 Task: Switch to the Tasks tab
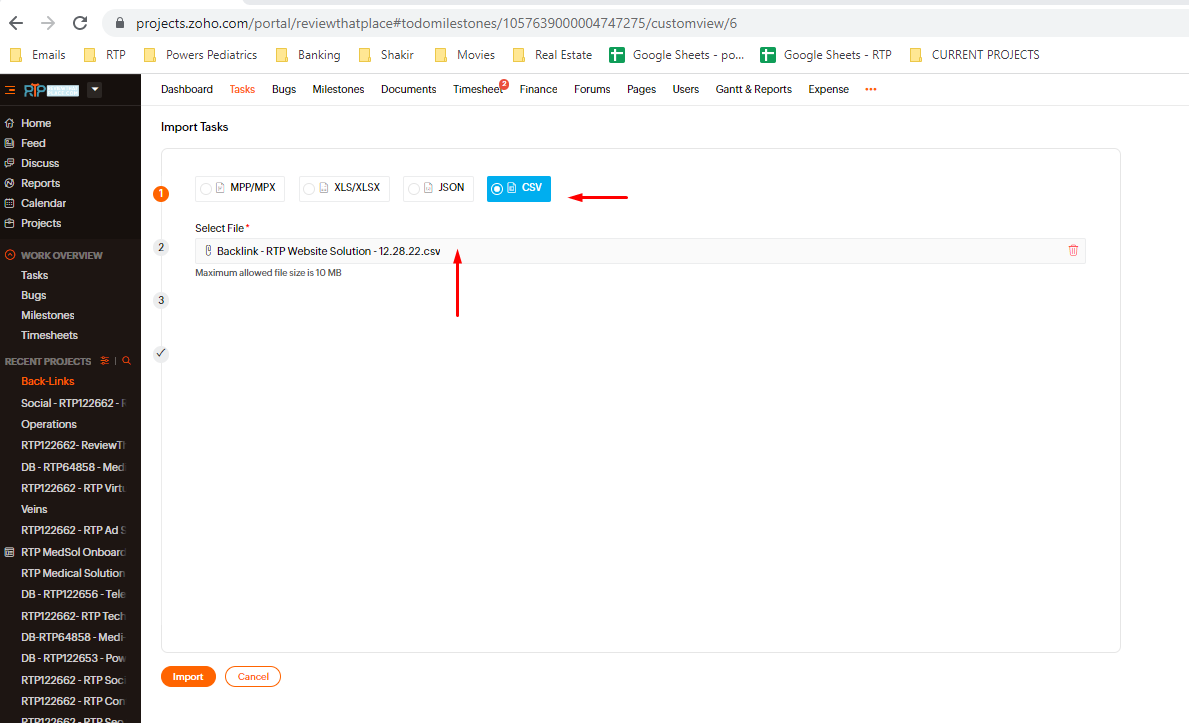[x=242, y=90]
